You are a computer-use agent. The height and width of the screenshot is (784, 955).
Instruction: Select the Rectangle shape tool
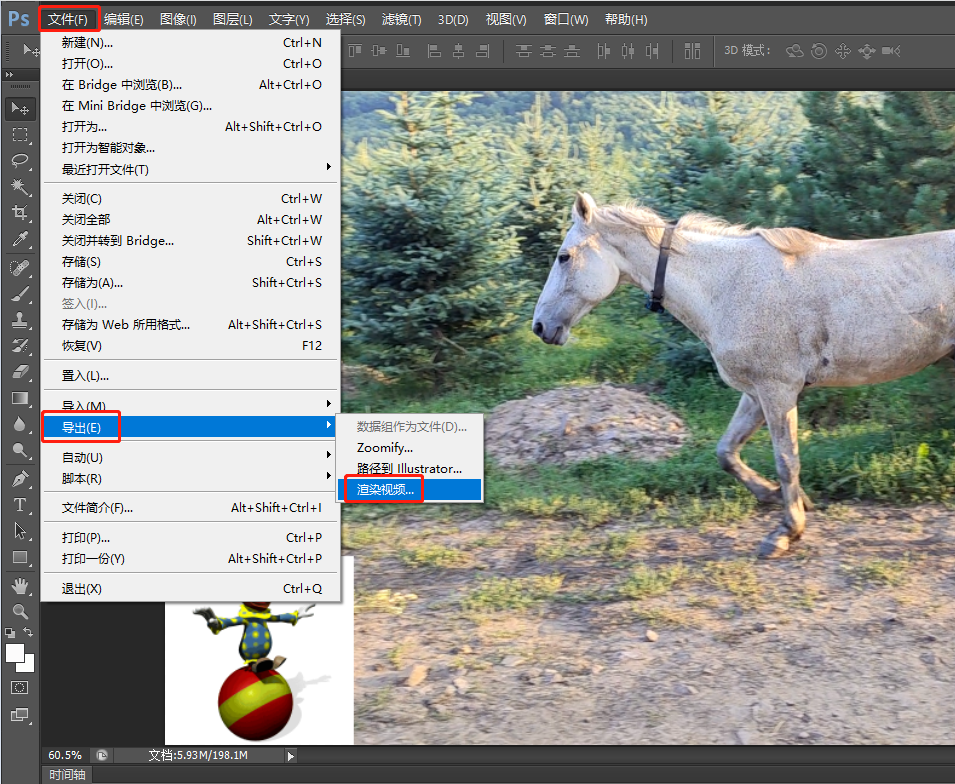coord(20,557)
